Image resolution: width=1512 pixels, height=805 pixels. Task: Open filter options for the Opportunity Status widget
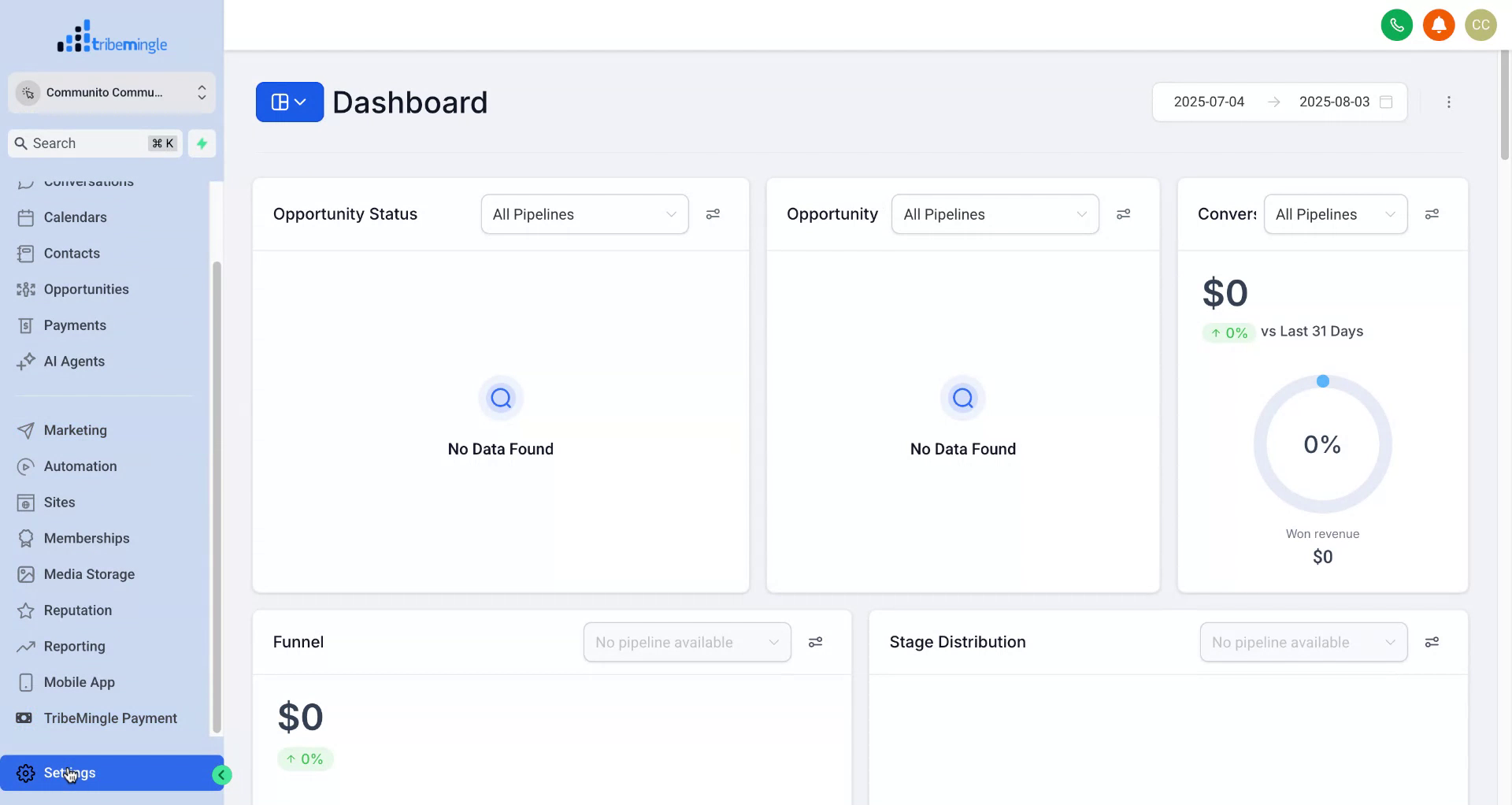(x=713, y=213)
